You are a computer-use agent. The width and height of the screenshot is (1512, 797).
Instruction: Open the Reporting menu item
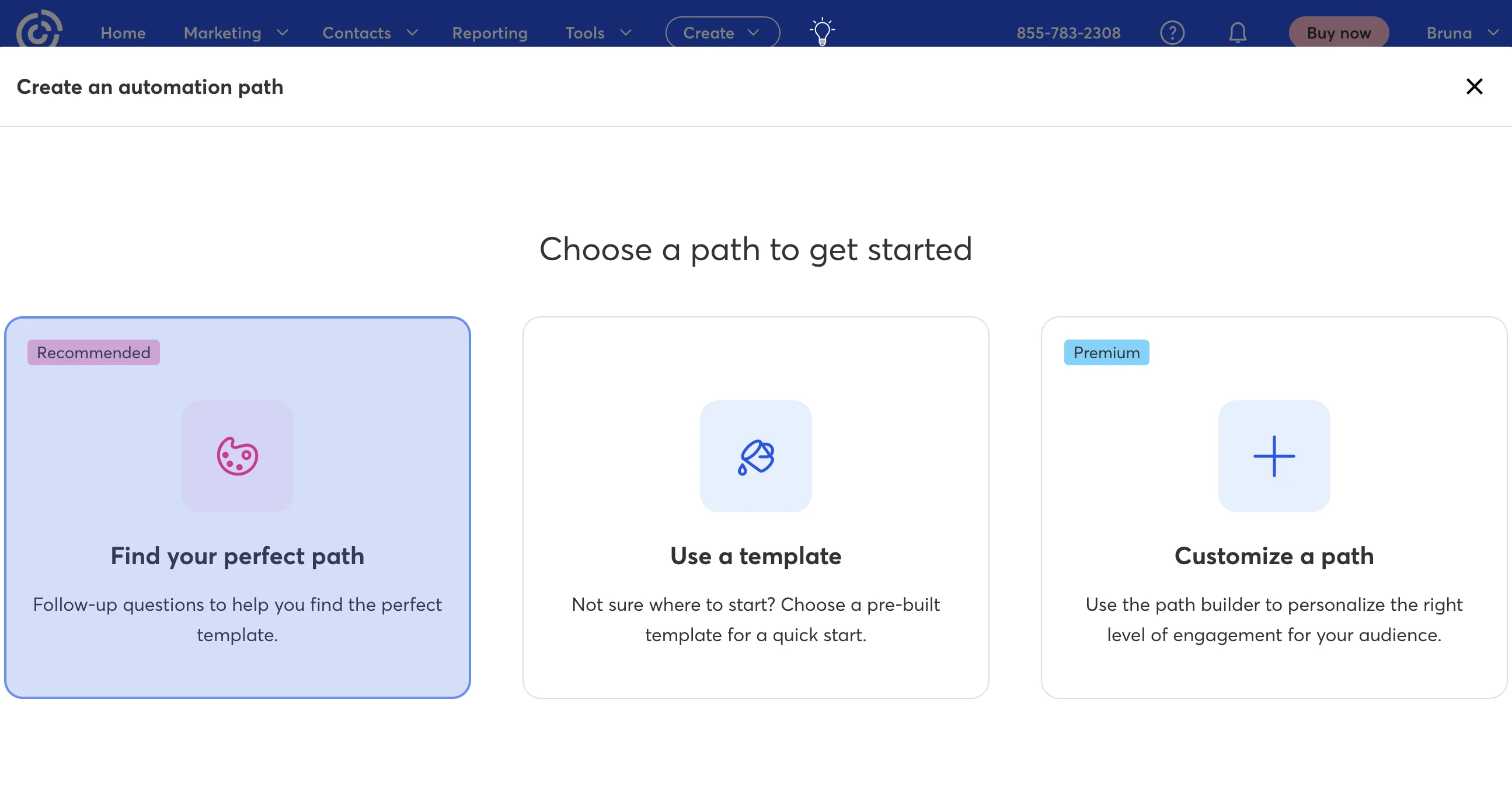(490, 33)
